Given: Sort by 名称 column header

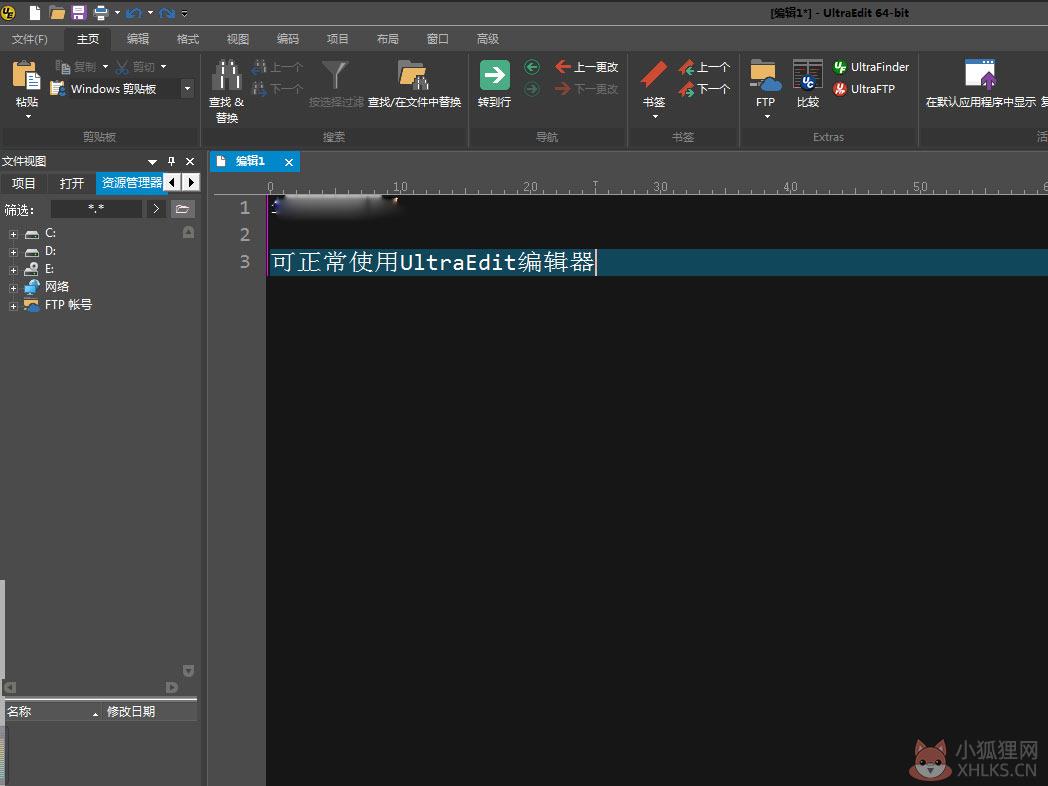Looking at the screenshot, I should [x=52, y=712].
